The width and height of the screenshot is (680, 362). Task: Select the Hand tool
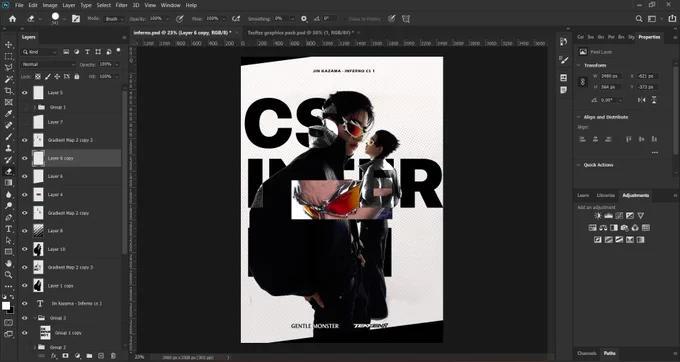[9, 264]
